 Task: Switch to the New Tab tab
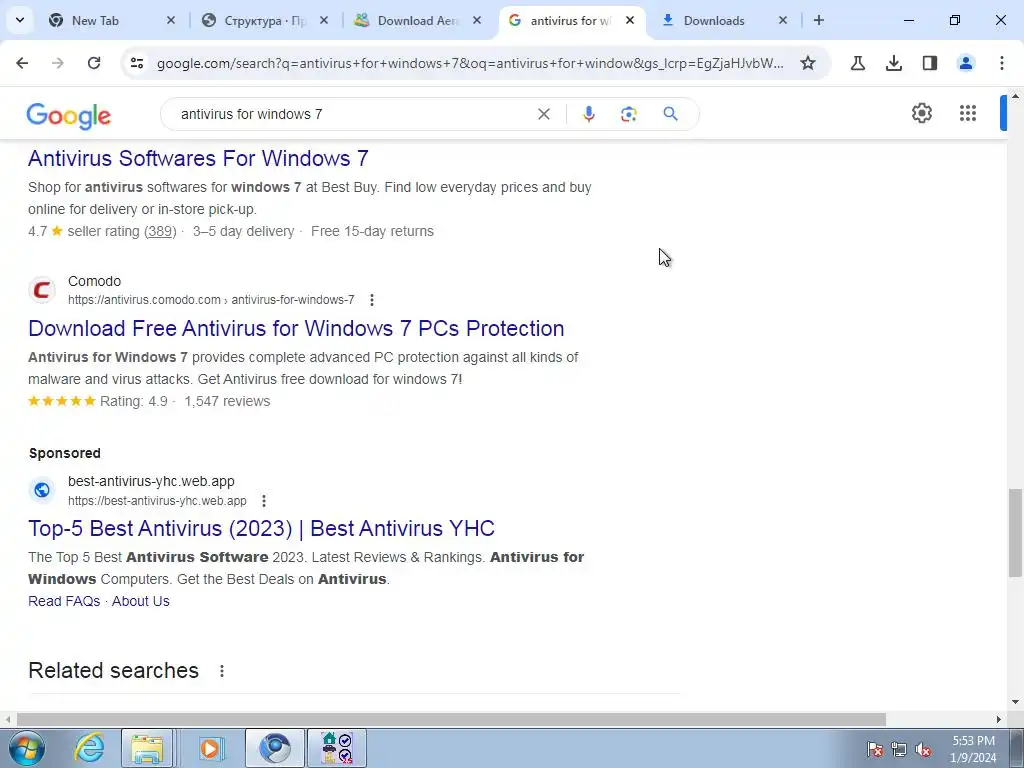pos(111,20)
